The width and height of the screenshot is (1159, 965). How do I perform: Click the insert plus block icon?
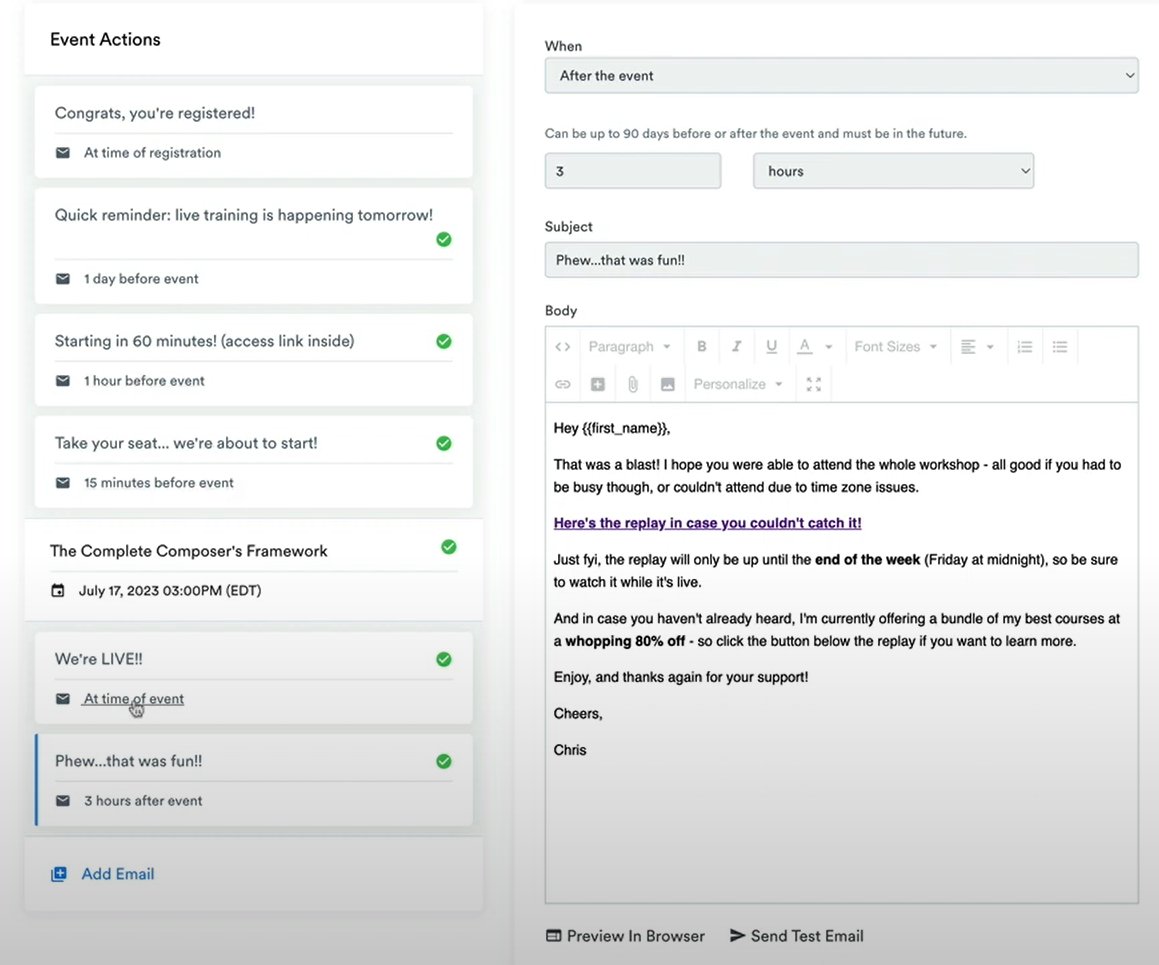tap(598, 384)
